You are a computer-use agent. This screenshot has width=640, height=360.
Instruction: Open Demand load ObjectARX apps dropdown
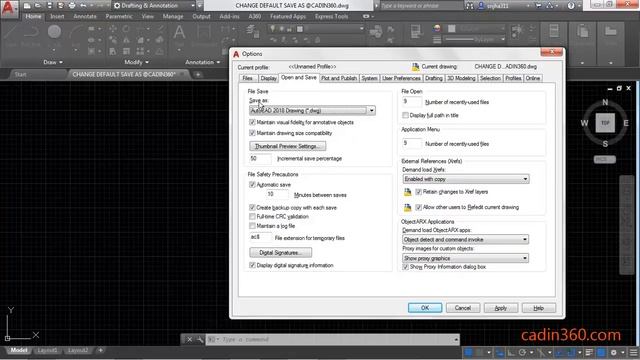tap(465, 239)
